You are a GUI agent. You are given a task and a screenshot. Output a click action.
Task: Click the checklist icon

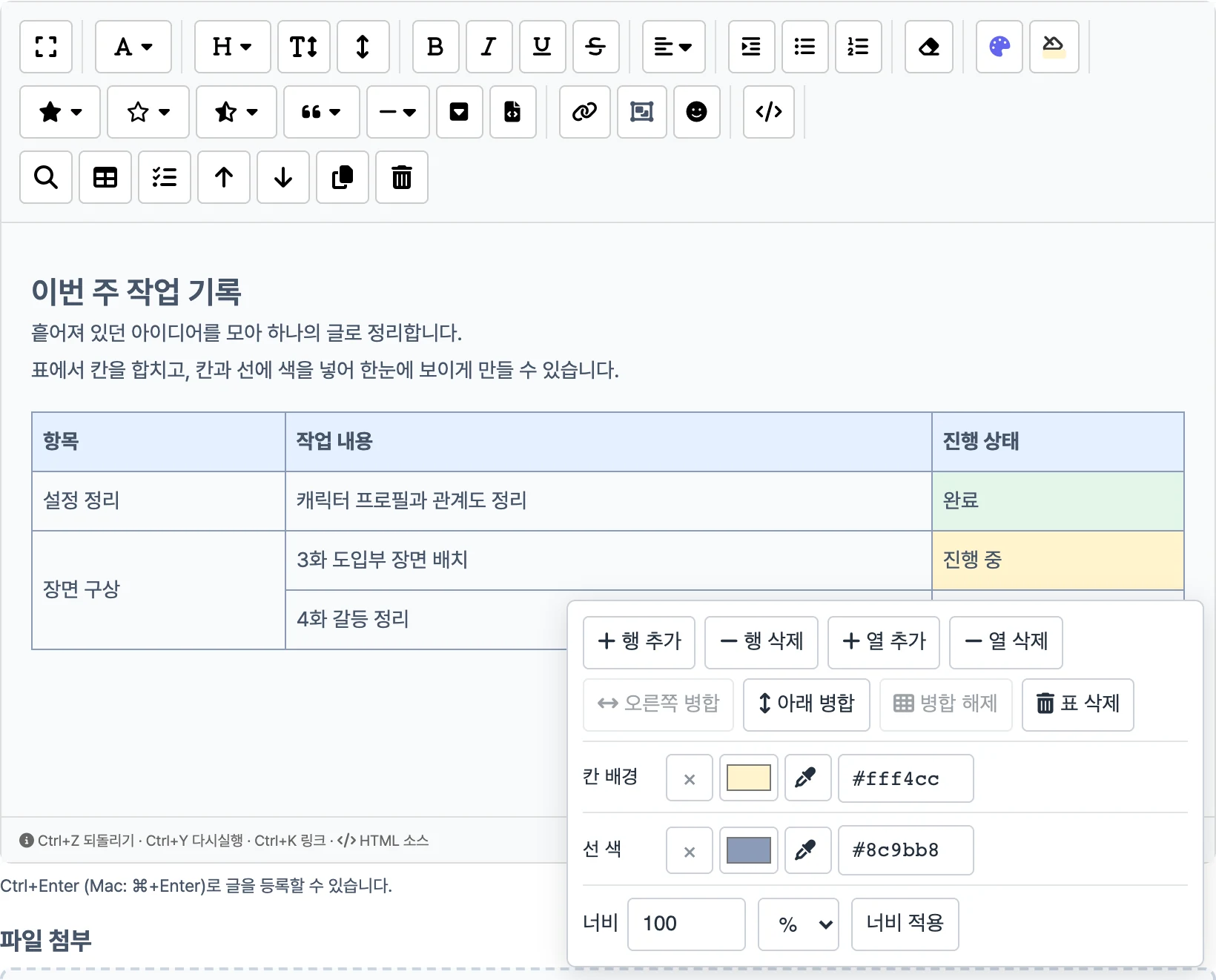pyautogui.click(x=165, y=177)
